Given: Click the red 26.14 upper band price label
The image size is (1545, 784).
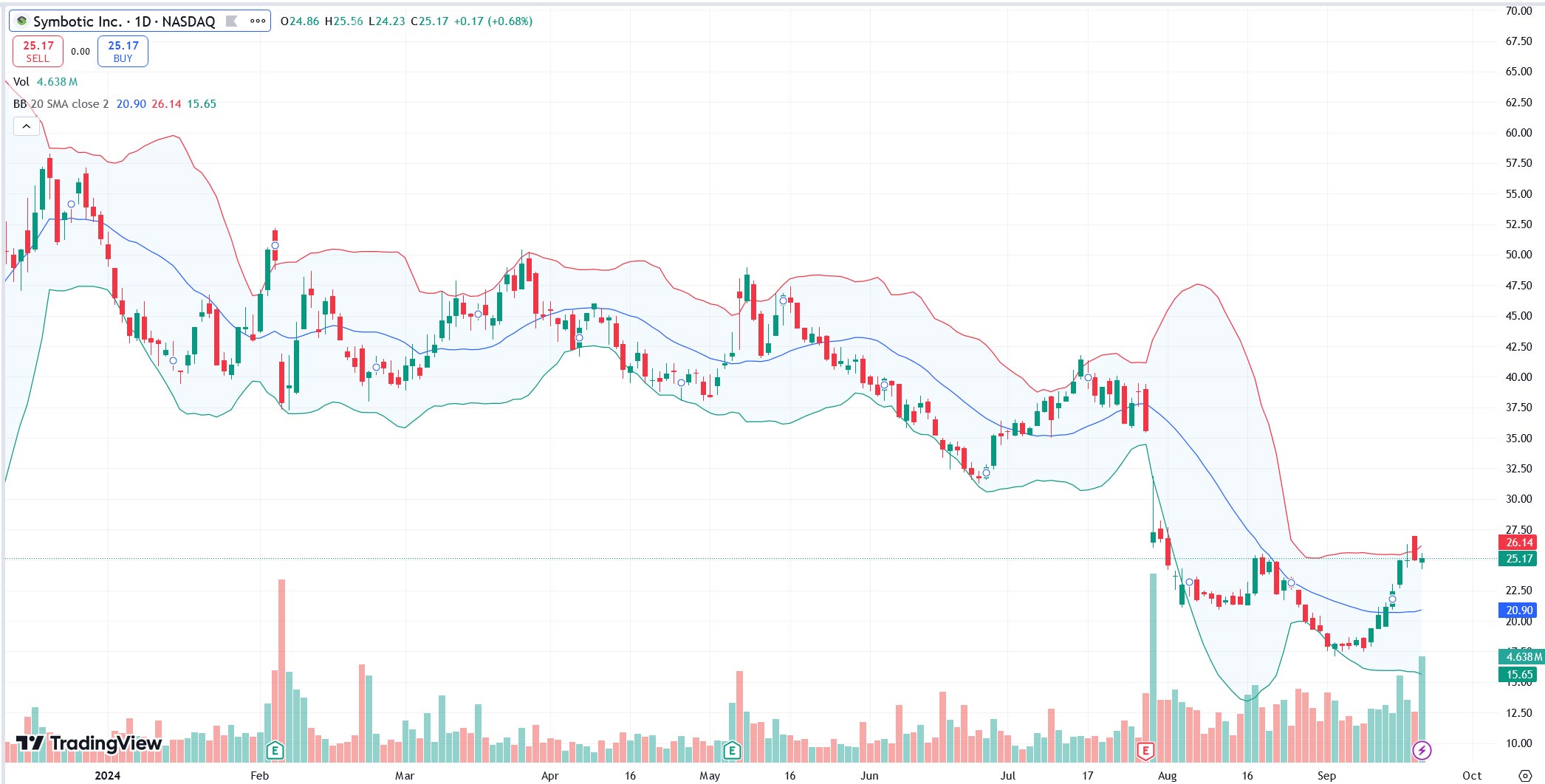Looking at the screenshot, I should pyautogui.click(x=1519, y=543).
